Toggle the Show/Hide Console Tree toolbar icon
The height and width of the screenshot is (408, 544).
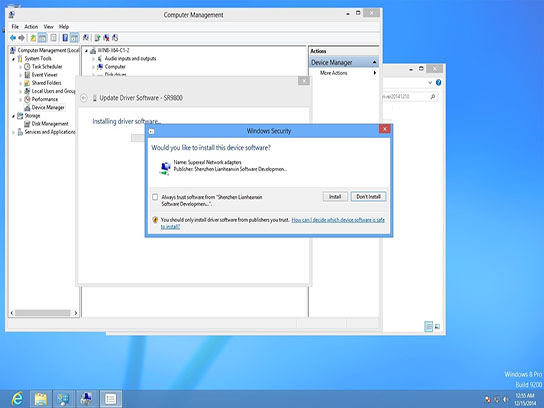pos(42,38)
